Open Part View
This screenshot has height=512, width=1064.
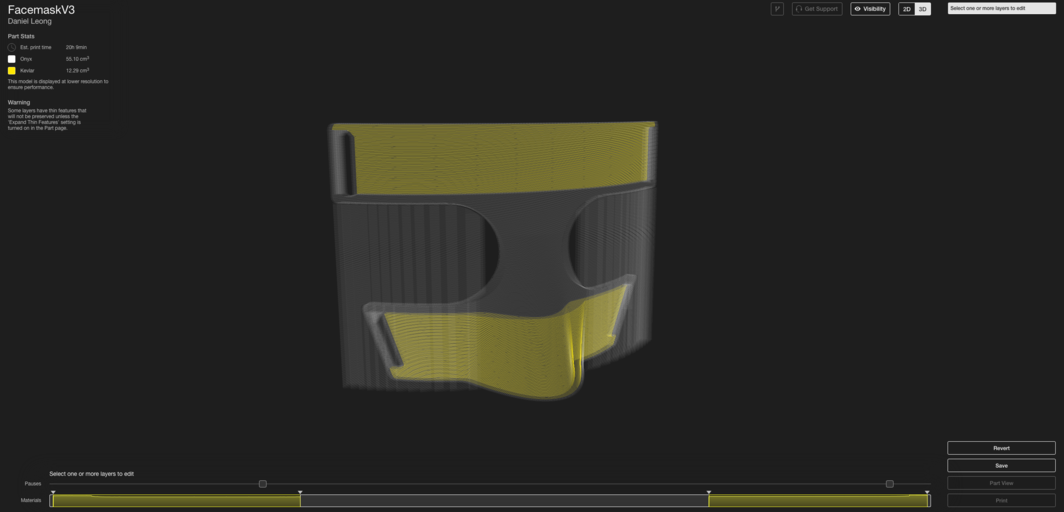pyautogui.click(x=1001, y=483)
